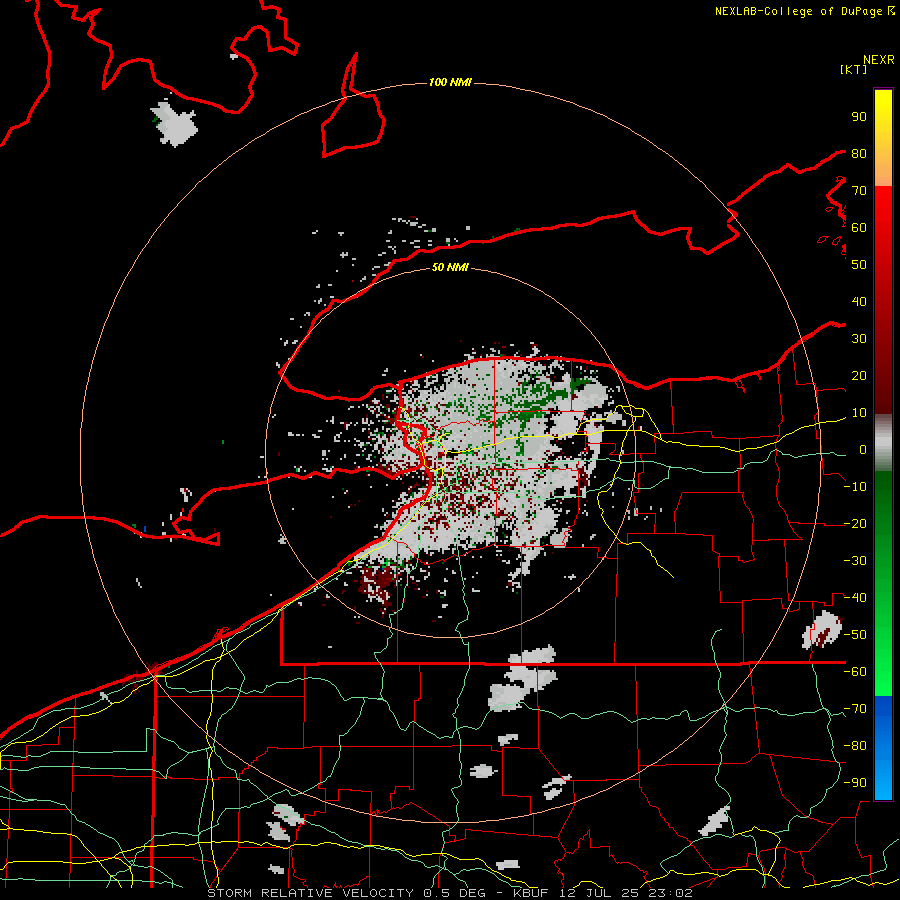Click the 50 knot scale value
900x900 pixels.
click(x=859, y=265)
